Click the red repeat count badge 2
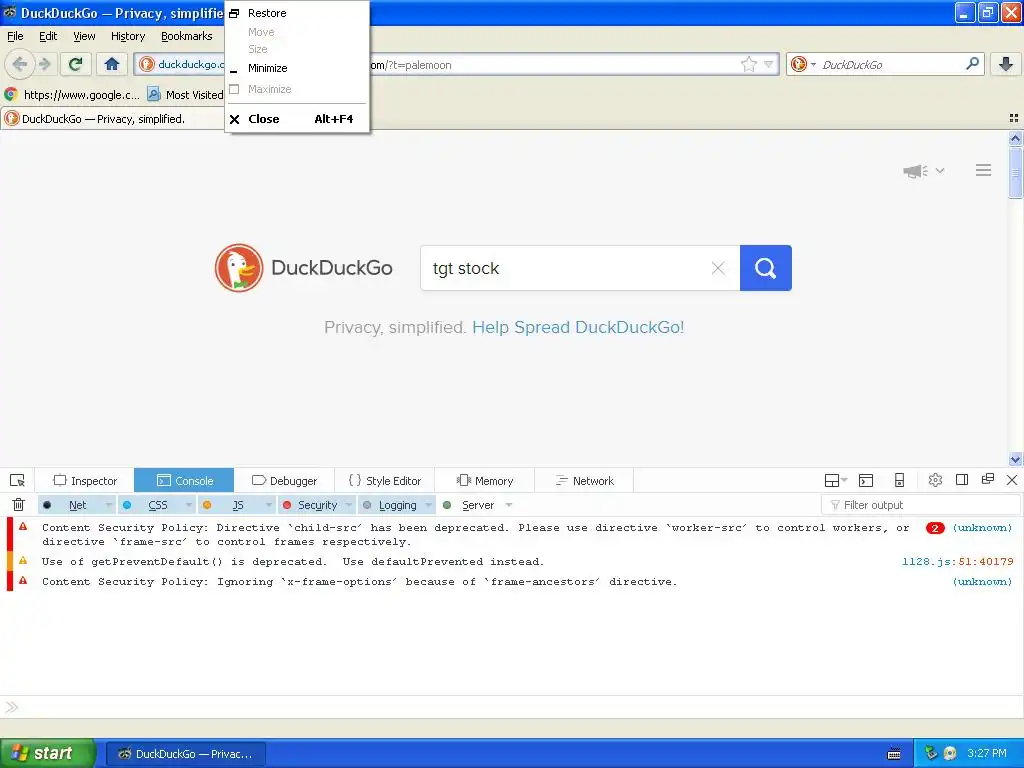1024x768 pixels. point(935,528)
